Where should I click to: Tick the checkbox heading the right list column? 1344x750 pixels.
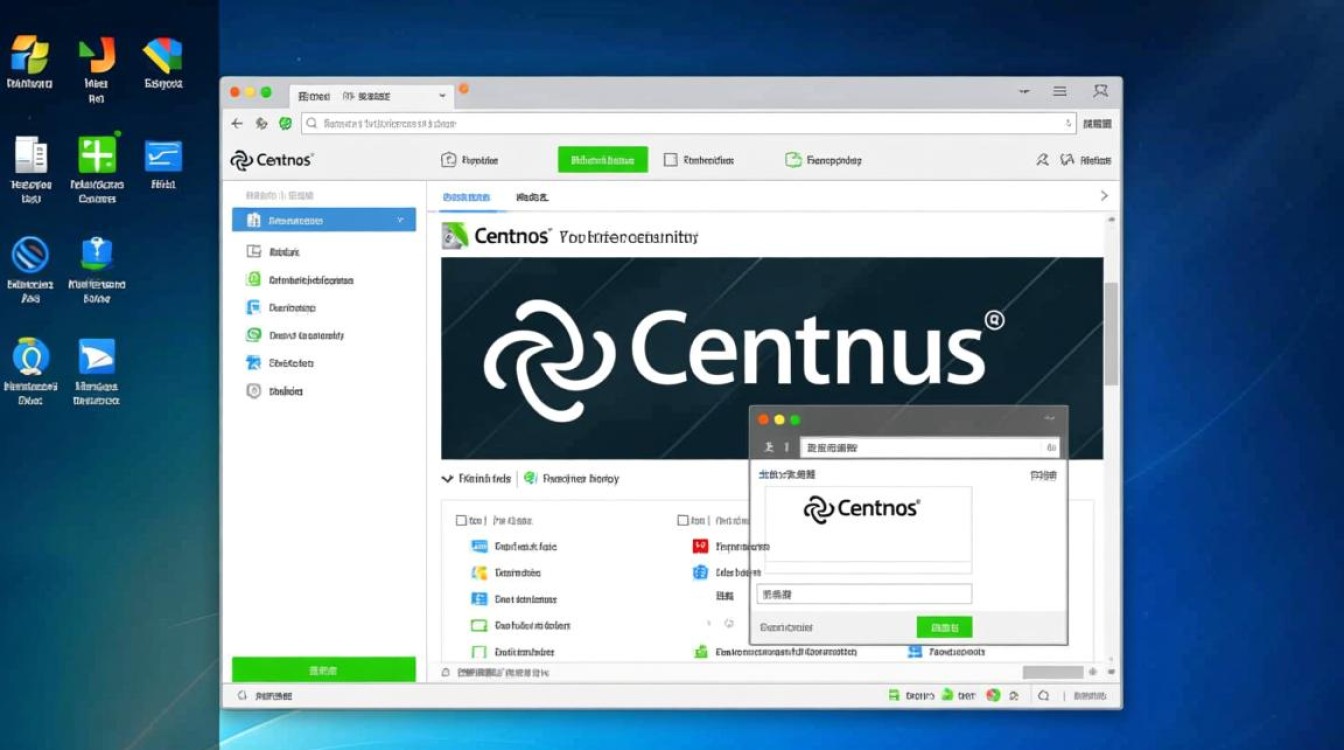[x=683, y=520]
